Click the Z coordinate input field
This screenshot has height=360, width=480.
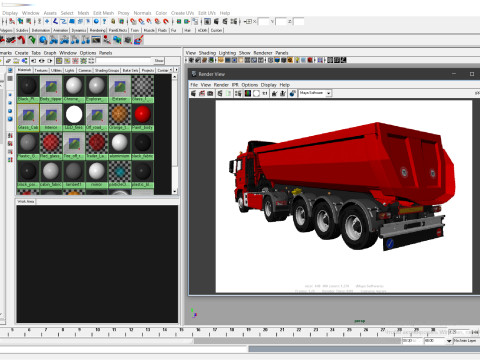click(299, 22)
